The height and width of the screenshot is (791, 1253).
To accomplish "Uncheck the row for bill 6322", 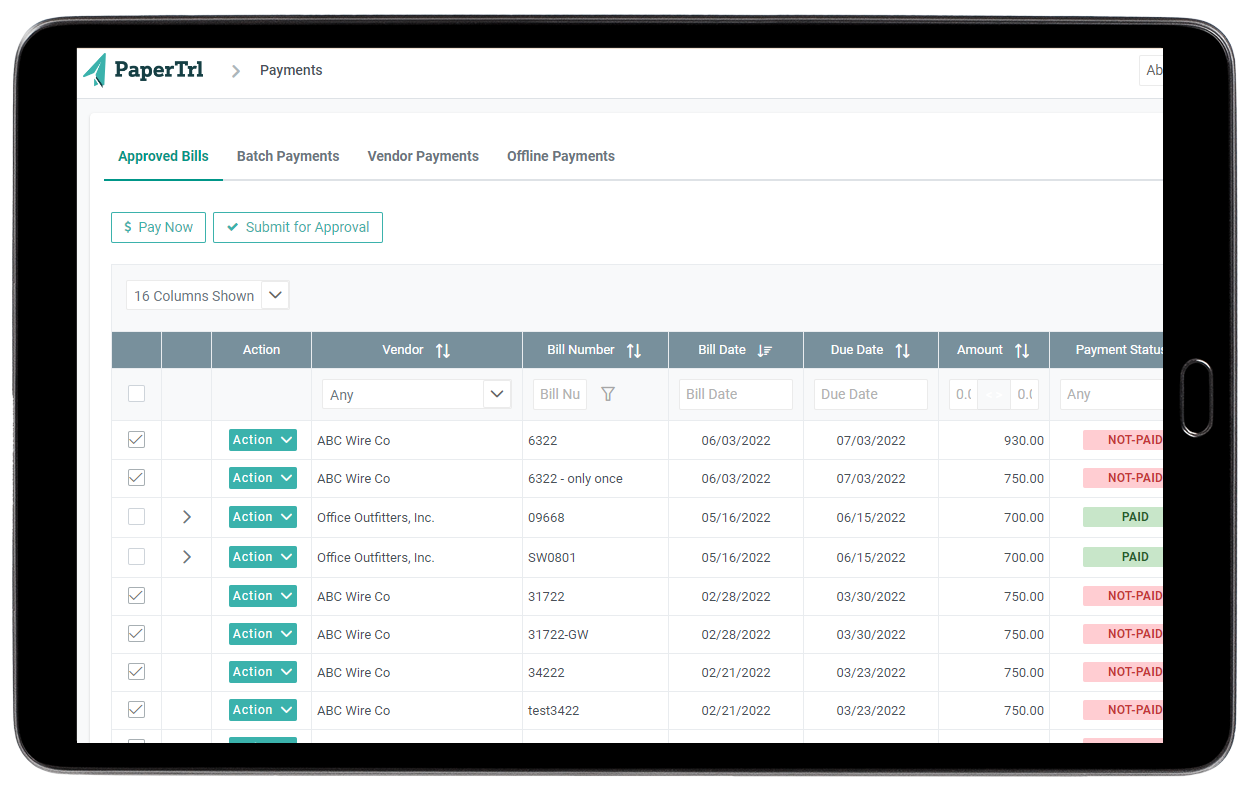I will [x=137, y=439].
